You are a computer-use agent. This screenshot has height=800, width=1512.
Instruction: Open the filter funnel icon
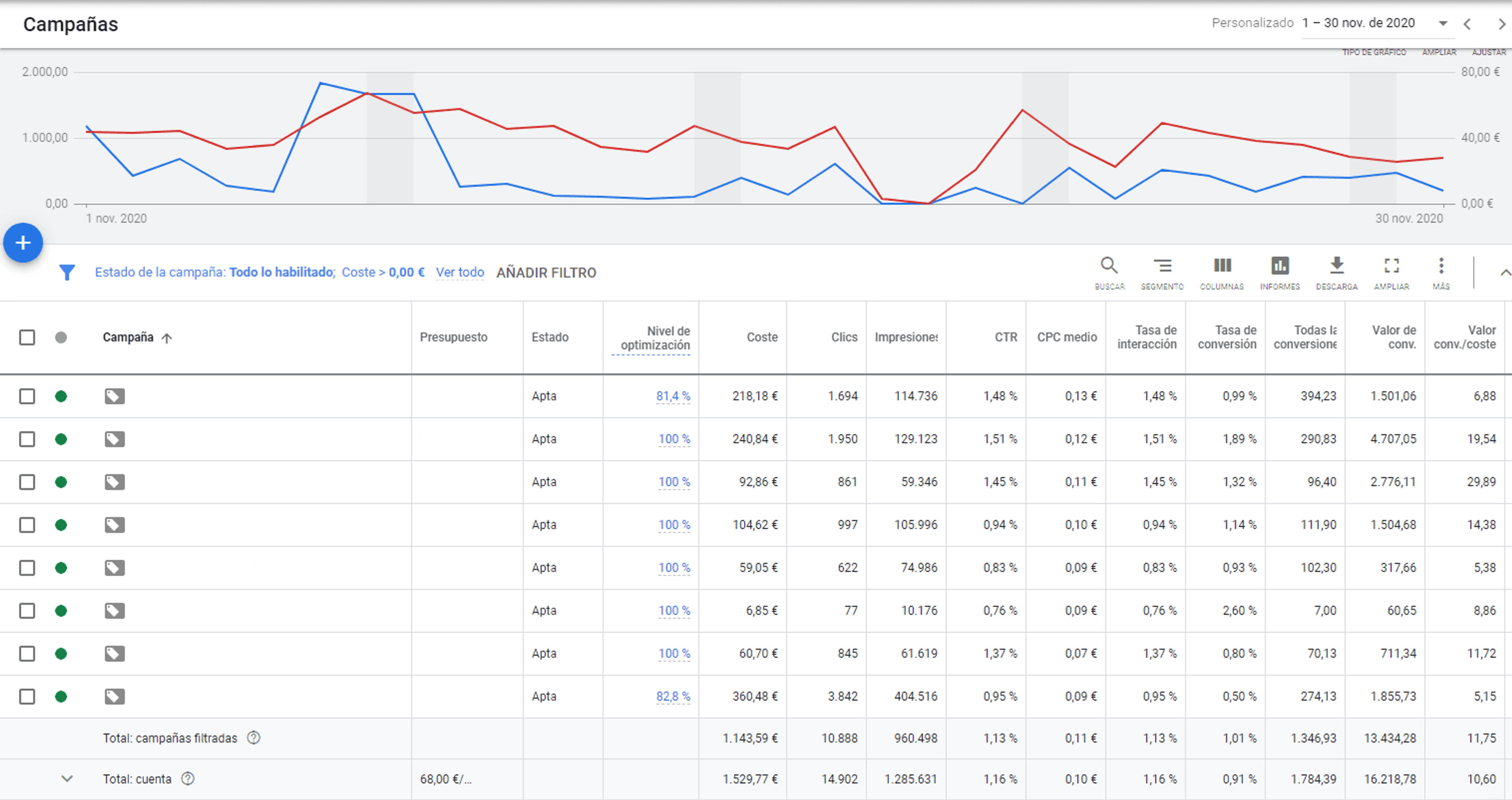coord(67,273)
